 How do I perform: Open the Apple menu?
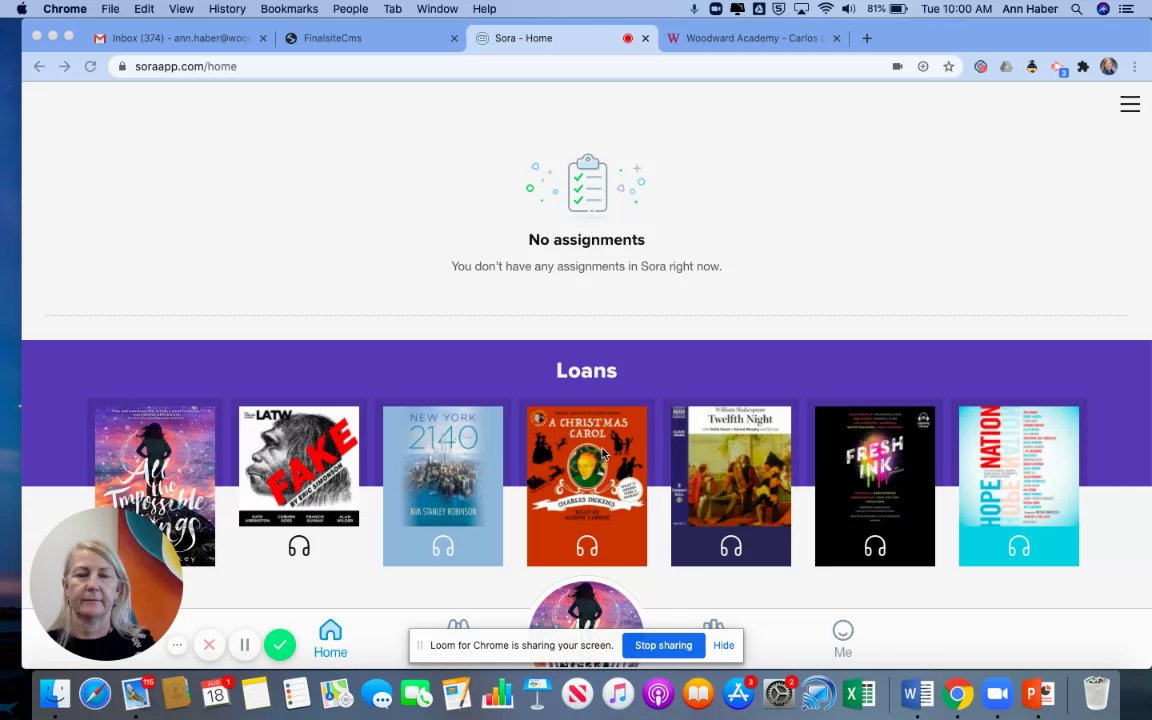[21, 9]
